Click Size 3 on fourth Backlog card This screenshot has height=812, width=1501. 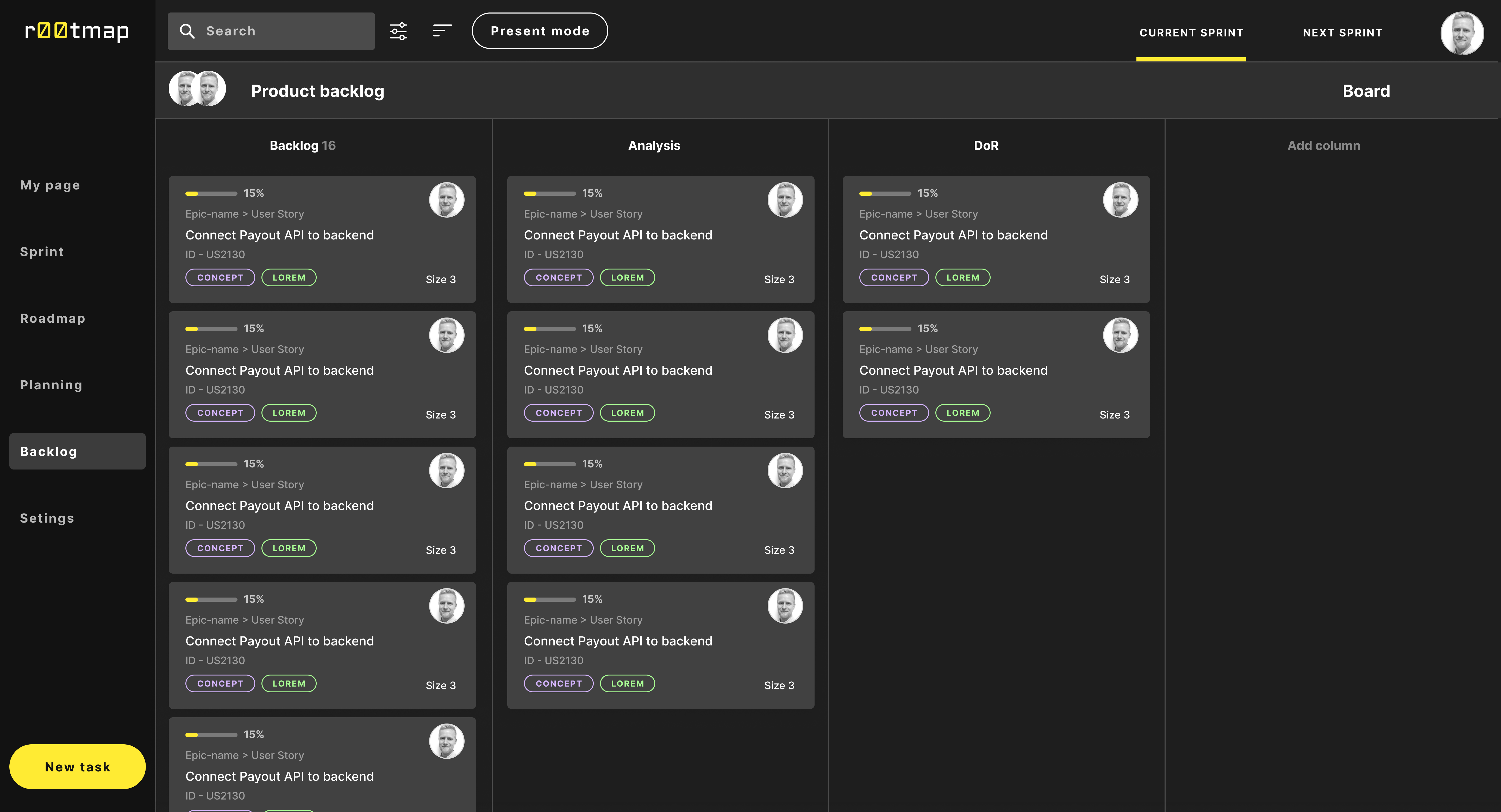click(x=441, y=686)
